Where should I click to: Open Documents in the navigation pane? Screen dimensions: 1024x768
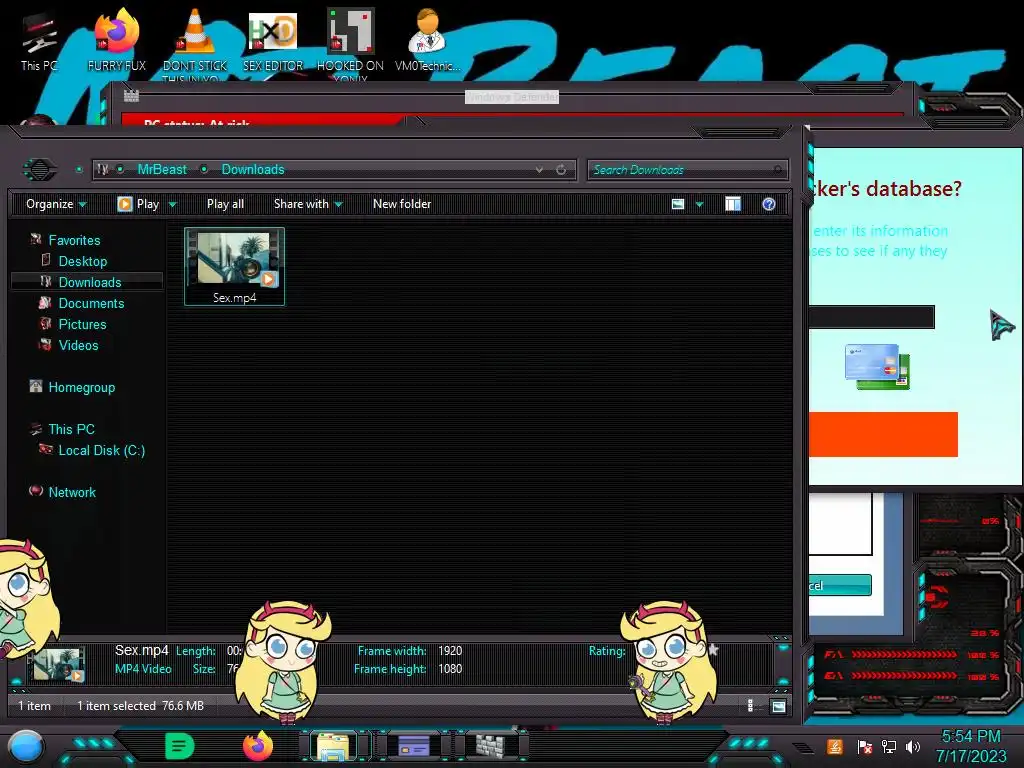tap(91, 303)
